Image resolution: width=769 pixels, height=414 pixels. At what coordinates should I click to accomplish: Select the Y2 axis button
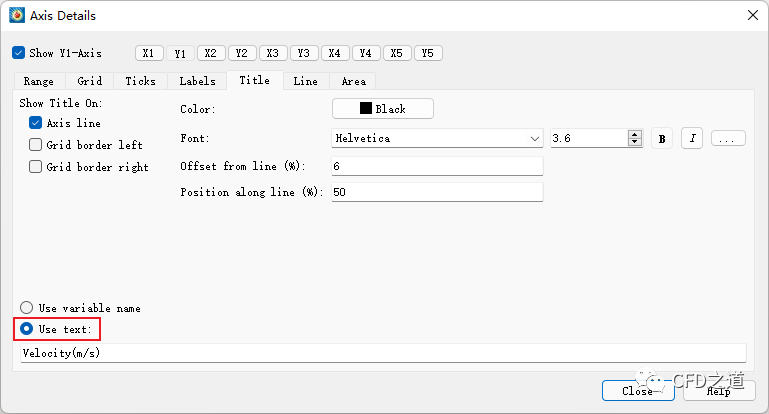click(242, 53)
